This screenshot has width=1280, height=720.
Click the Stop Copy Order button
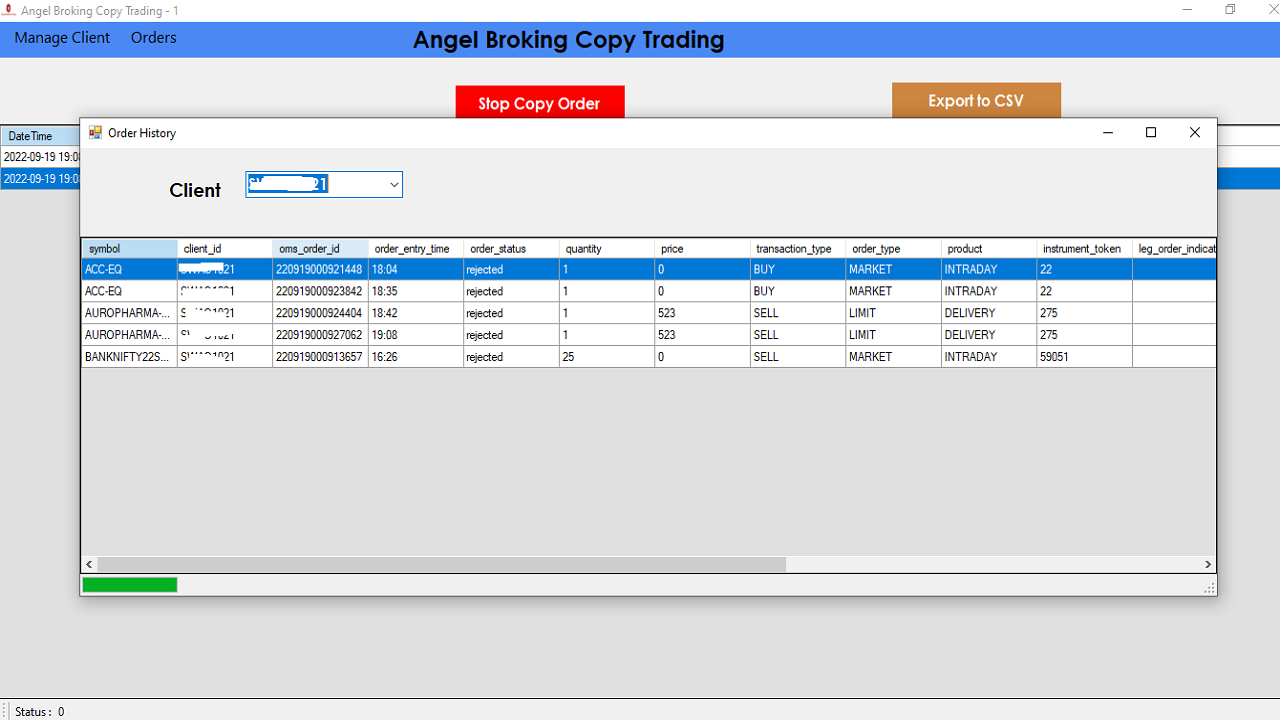pyautogui.click(x=540, y=102)
